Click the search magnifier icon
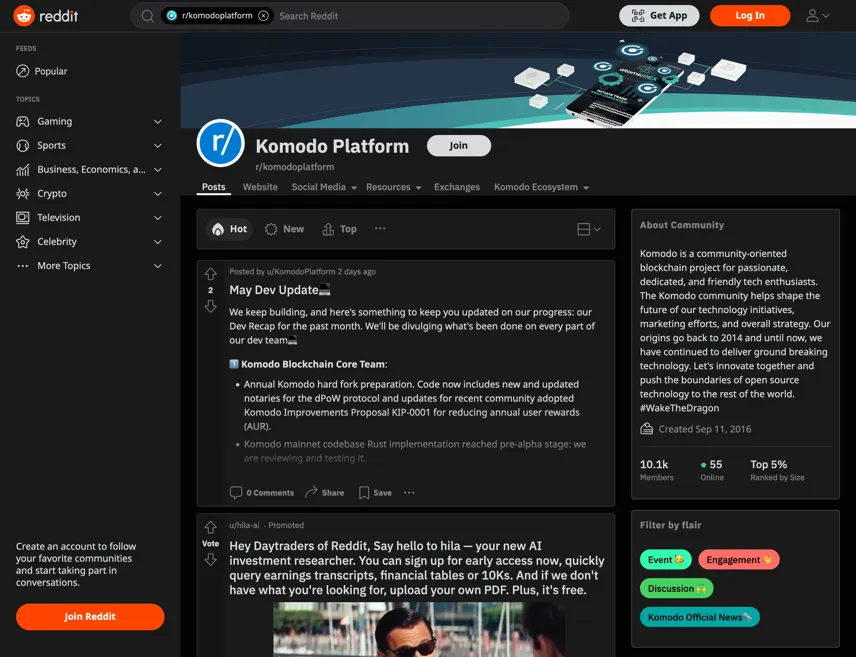Image resolution: width=856 pixels, height=657 pixels. click(x=147, y=16)
